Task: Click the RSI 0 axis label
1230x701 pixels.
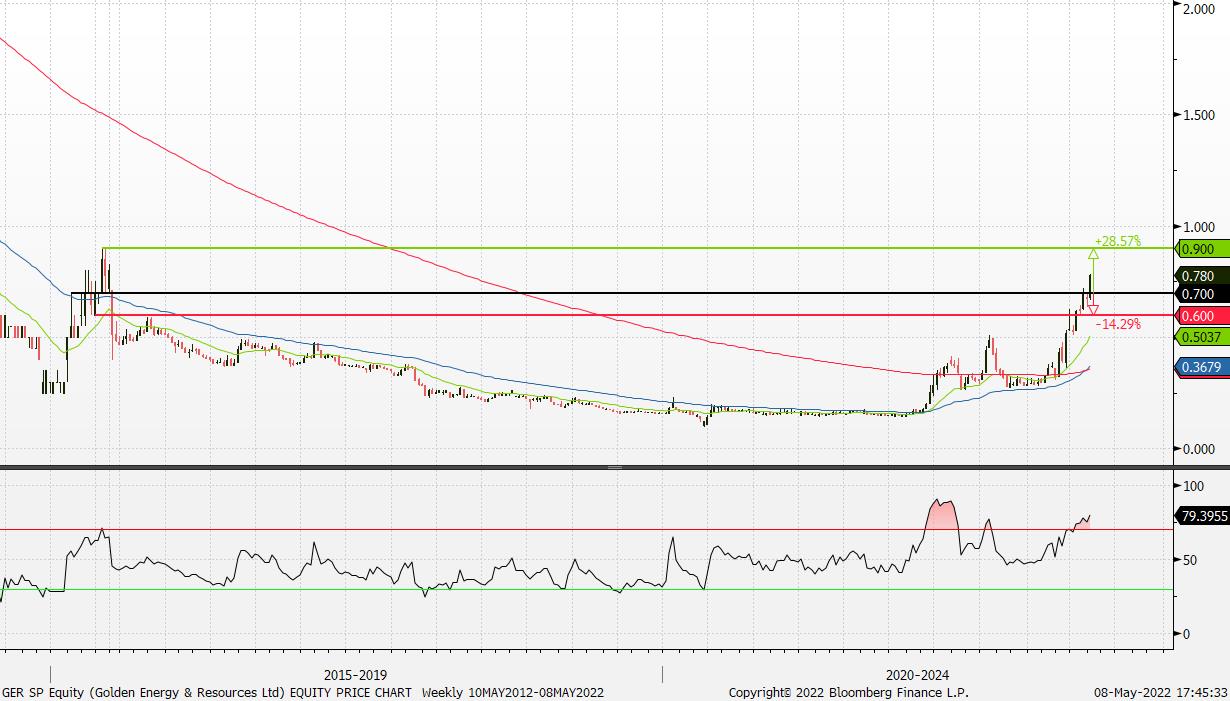Action: 1185,634
